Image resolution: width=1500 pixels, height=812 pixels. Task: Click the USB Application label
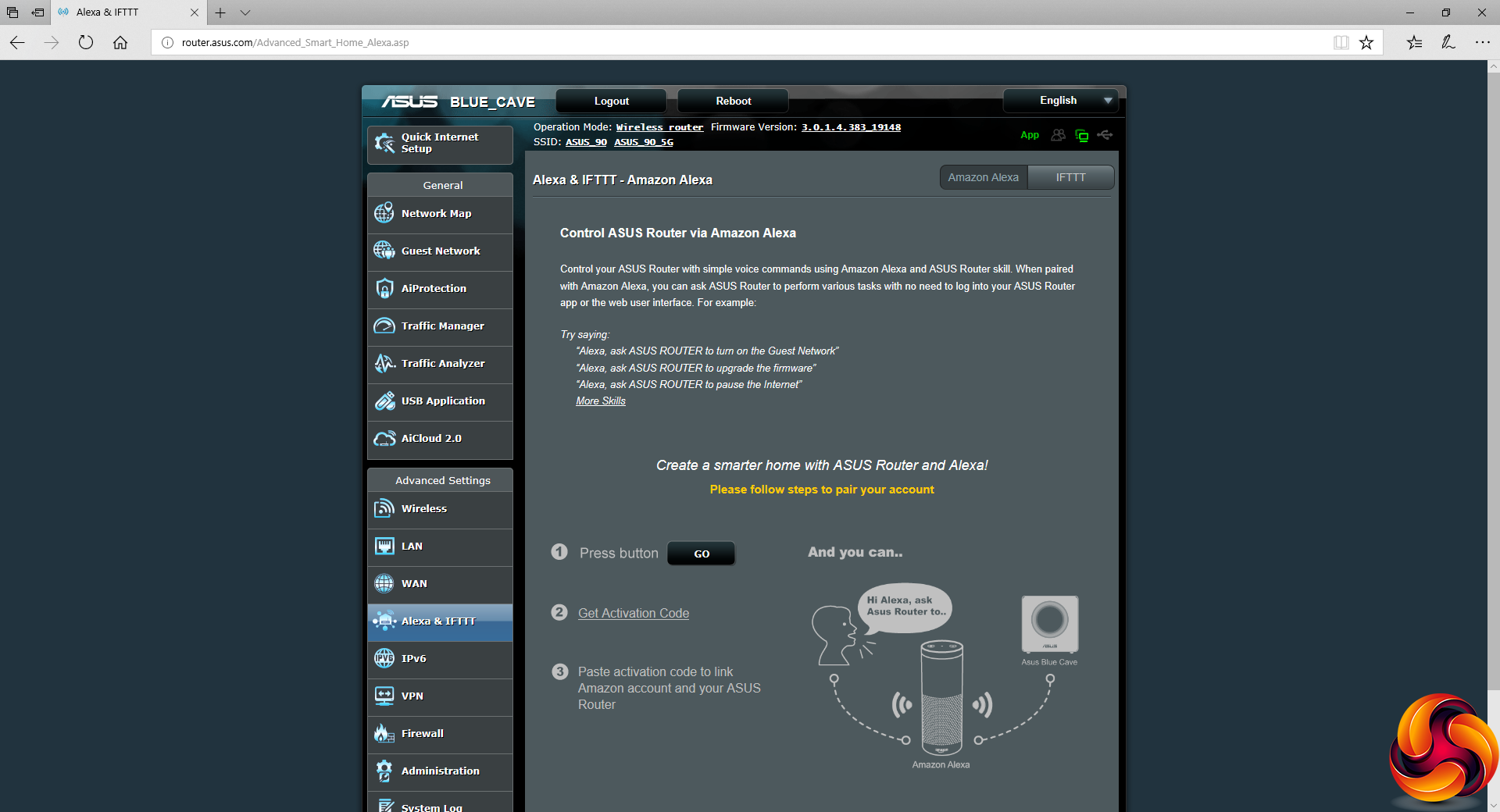point(443,401)
